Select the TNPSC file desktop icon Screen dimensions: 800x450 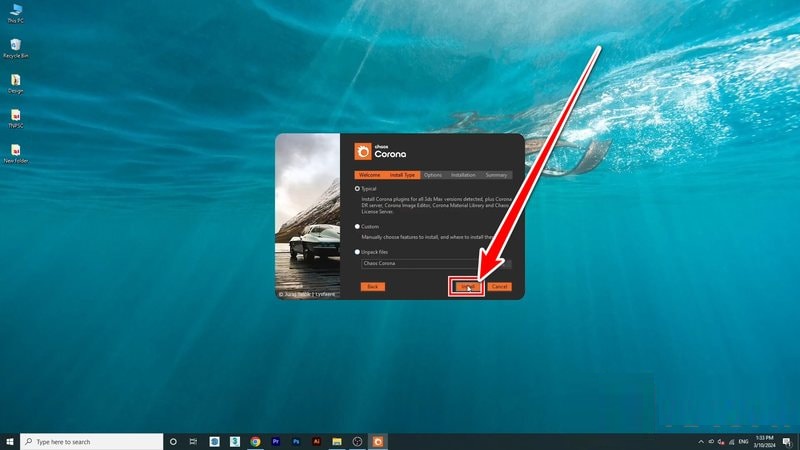click(16, 118)
